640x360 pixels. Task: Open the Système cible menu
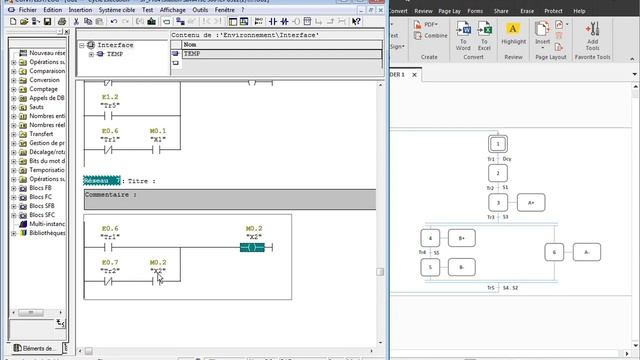click(117, 10)
